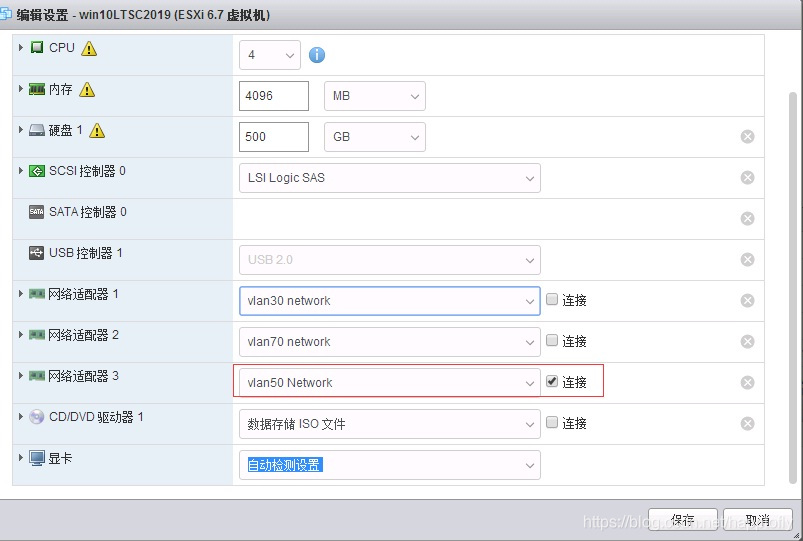Open the disk size unit GB dropdown

pos(375,137)
